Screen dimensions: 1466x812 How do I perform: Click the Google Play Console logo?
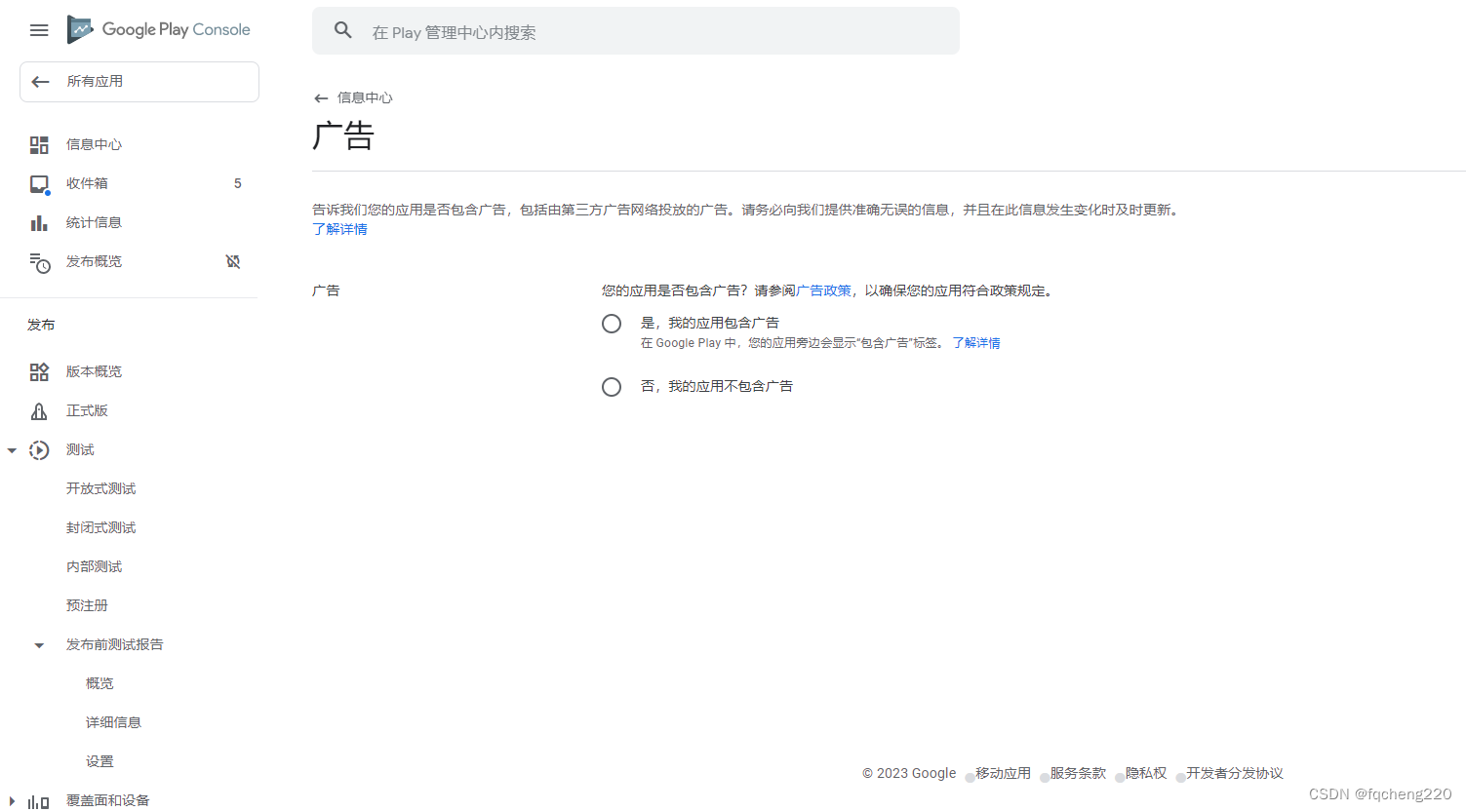click(x=158, y=29)
